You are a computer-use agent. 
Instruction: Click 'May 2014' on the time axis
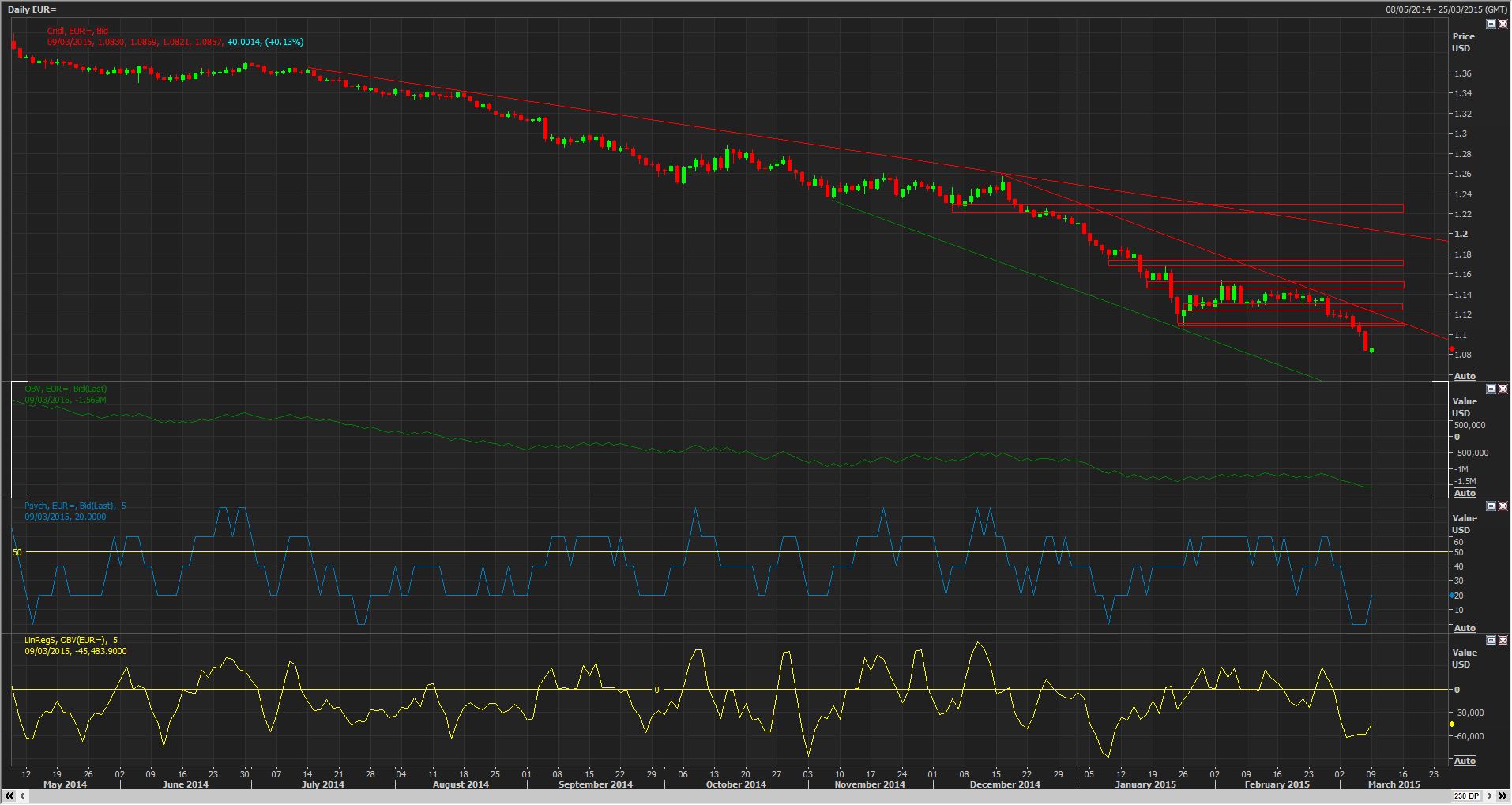[x=65, y=784]
